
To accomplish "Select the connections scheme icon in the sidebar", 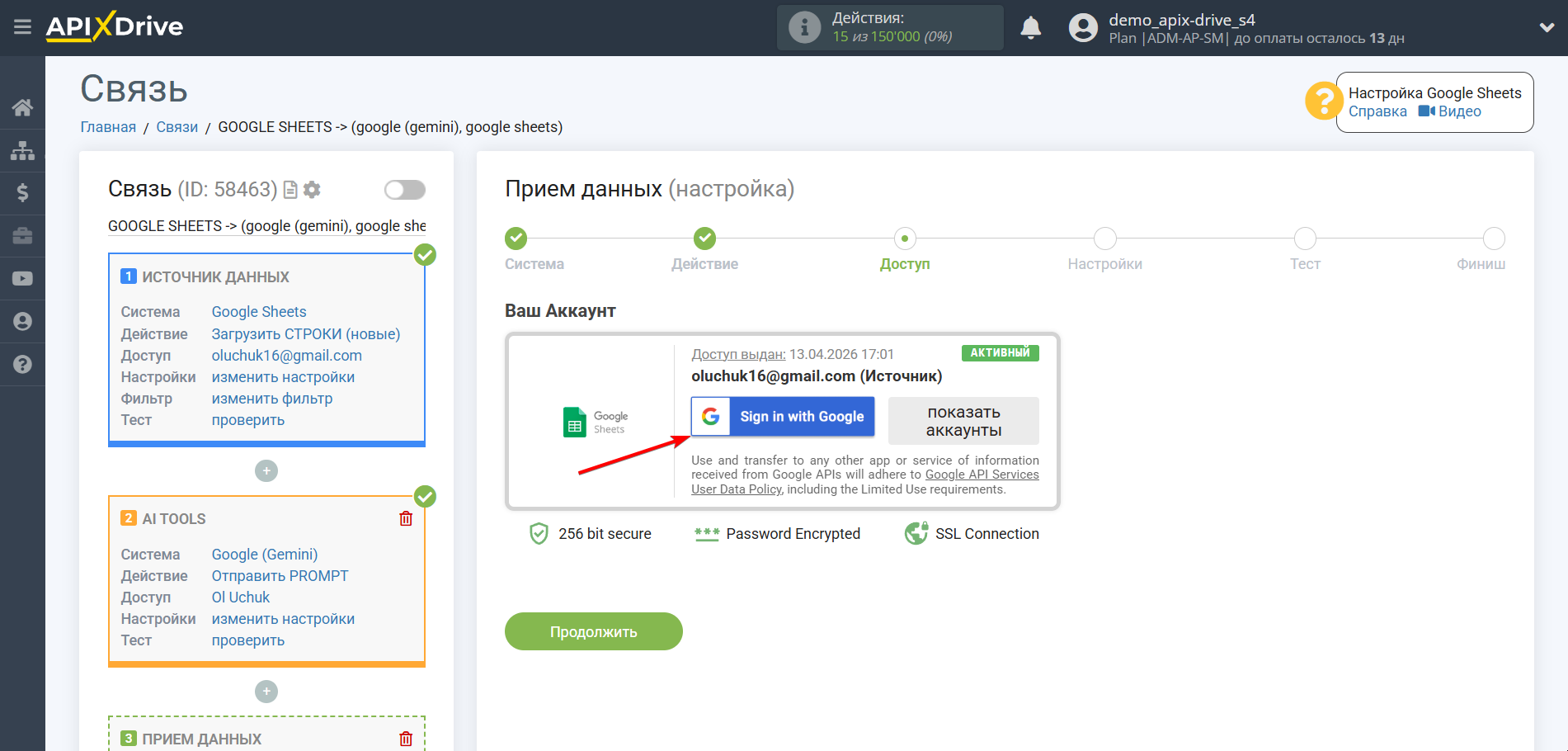I will coord(22,150).
